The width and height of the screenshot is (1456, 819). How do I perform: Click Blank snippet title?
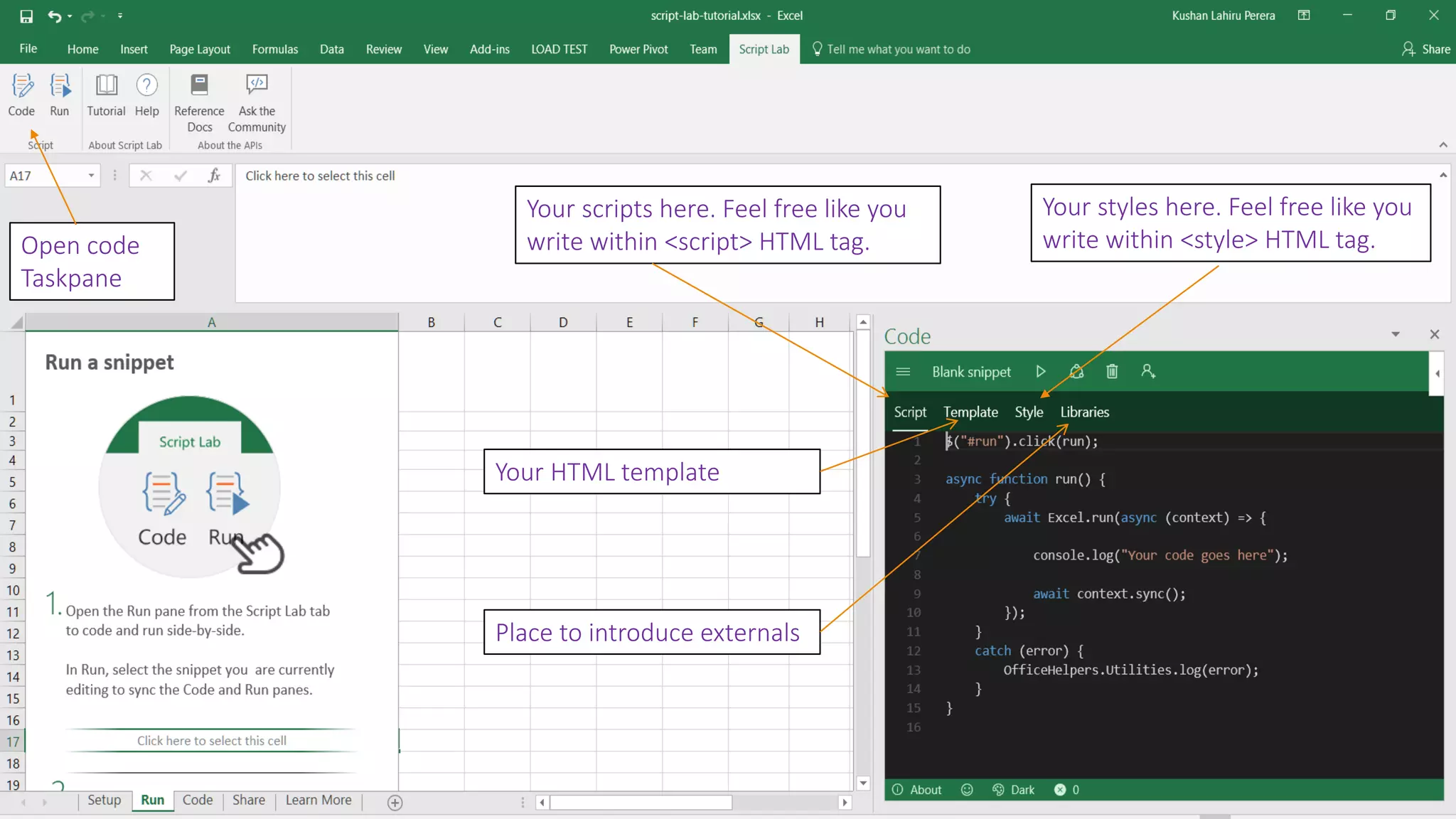971,372
